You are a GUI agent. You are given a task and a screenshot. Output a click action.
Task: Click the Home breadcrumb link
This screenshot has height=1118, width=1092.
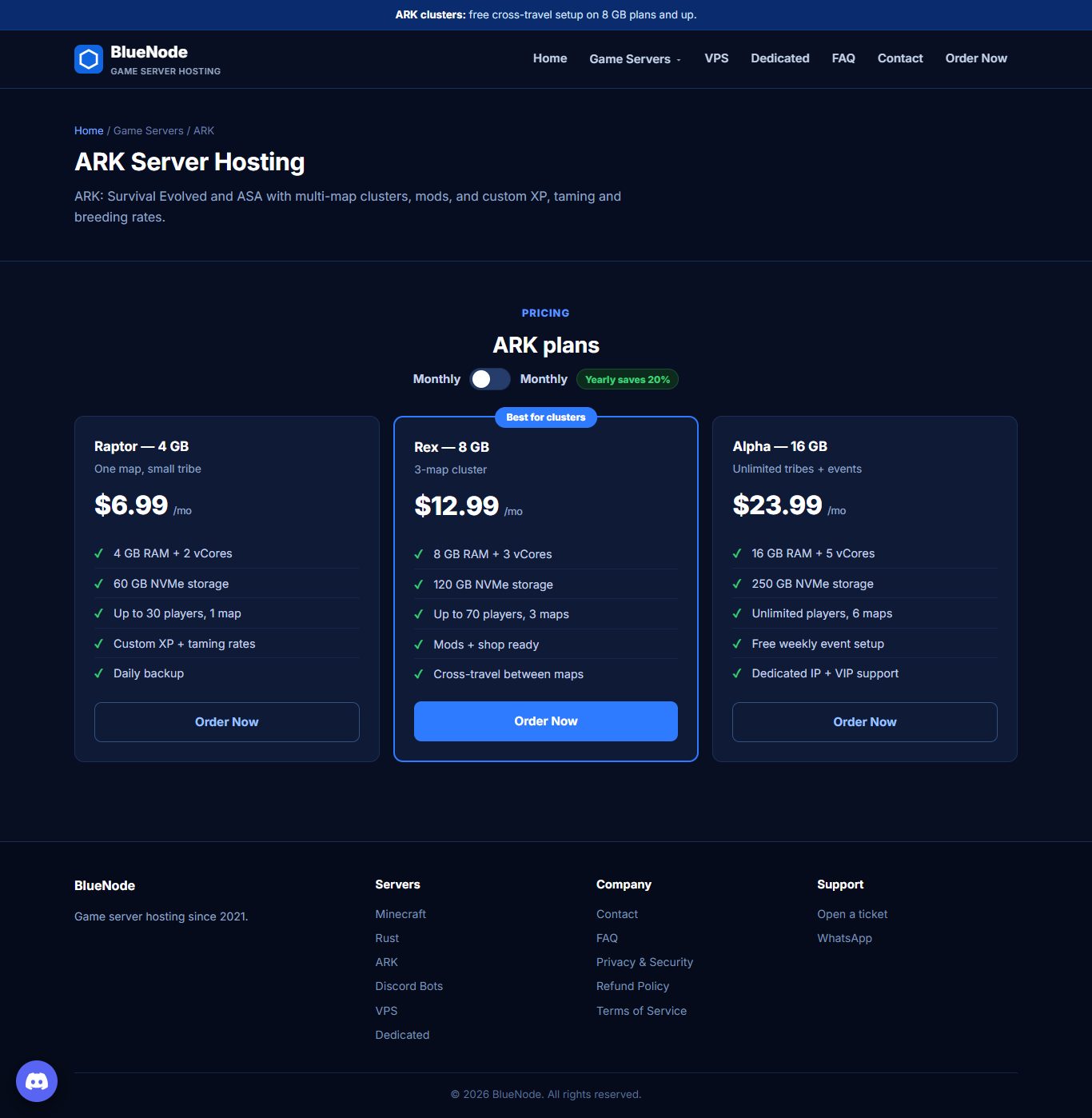click(89, 130)
